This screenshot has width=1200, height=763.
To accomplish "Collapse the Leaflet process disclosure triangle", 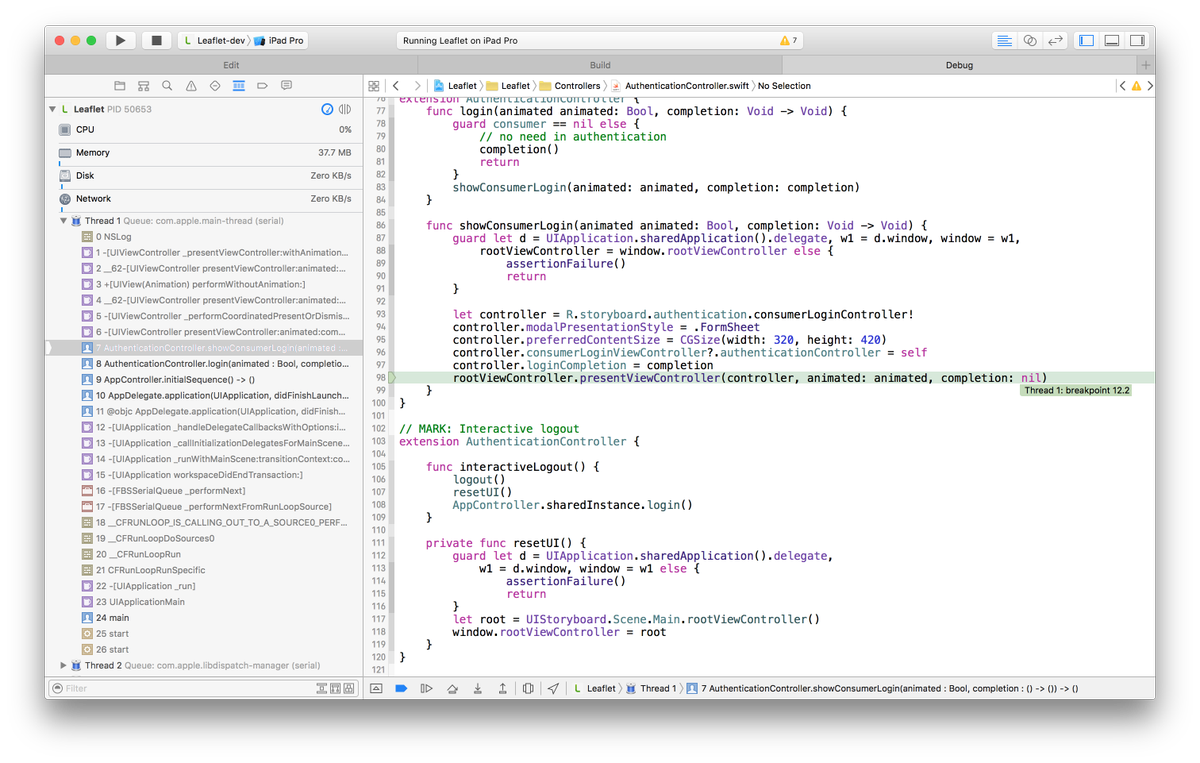I will (x=53, y=109).
